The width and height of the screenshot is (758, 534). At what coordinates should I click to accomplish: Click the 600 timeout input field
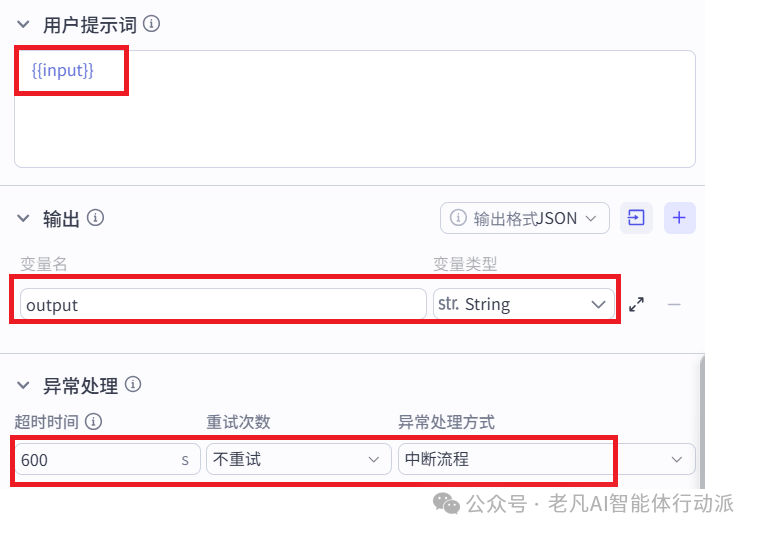107,459
